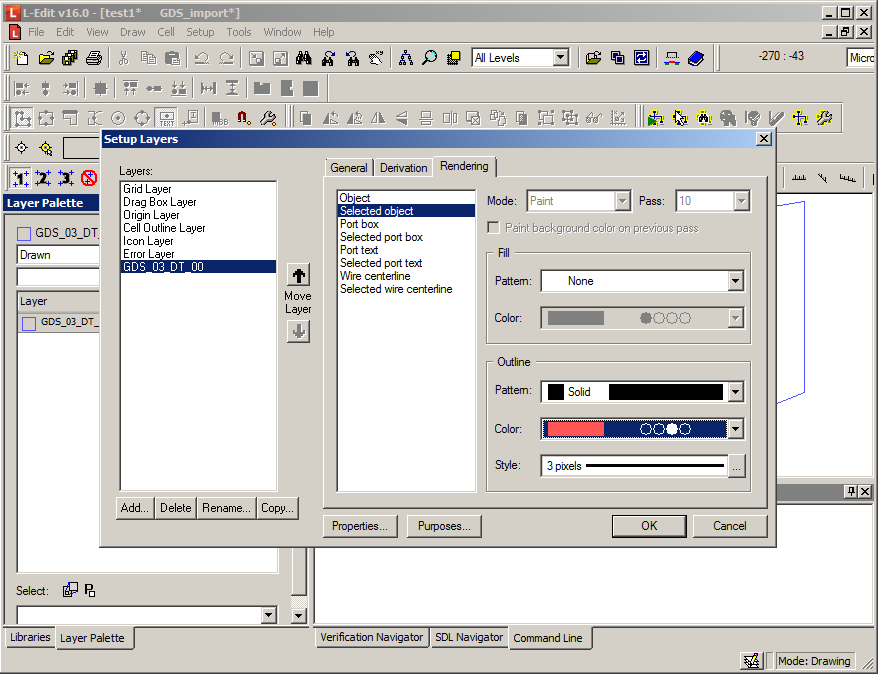Open the Derivation tab
The width and height of the screenshot is (878, 674).
click(404, 168)
